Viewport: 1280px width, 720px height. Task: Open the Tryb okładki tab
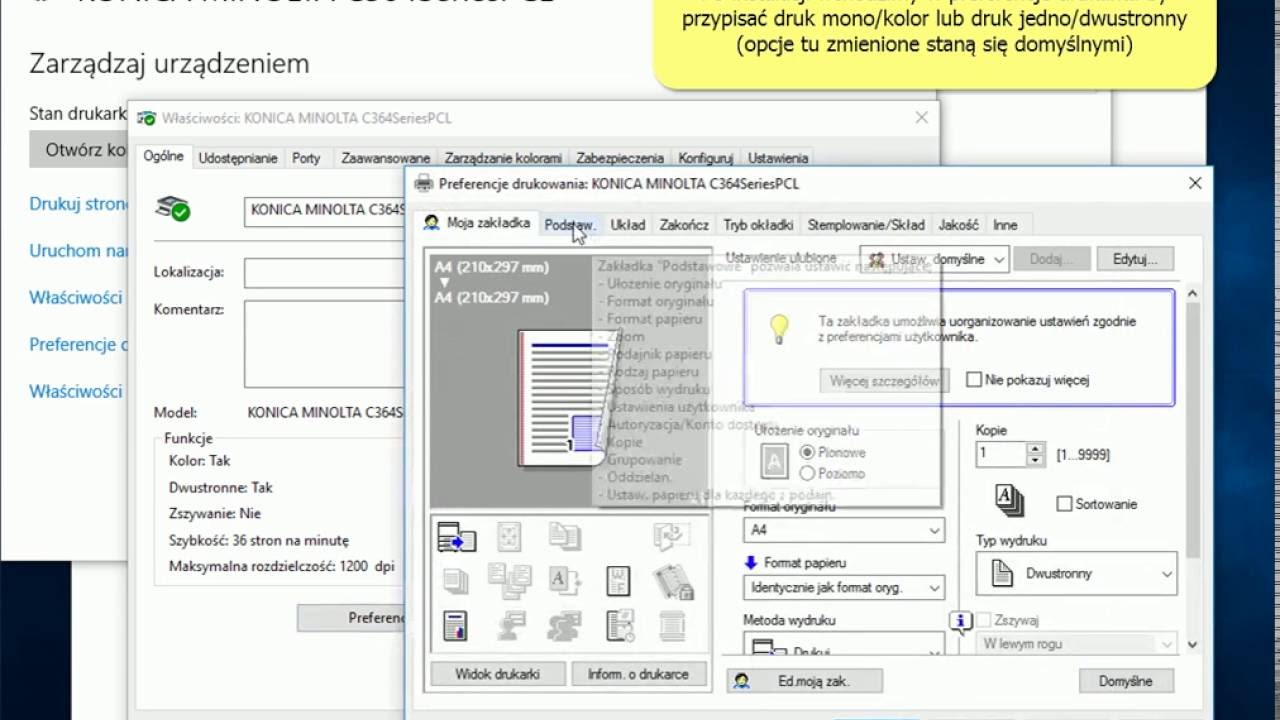point(758,225)
